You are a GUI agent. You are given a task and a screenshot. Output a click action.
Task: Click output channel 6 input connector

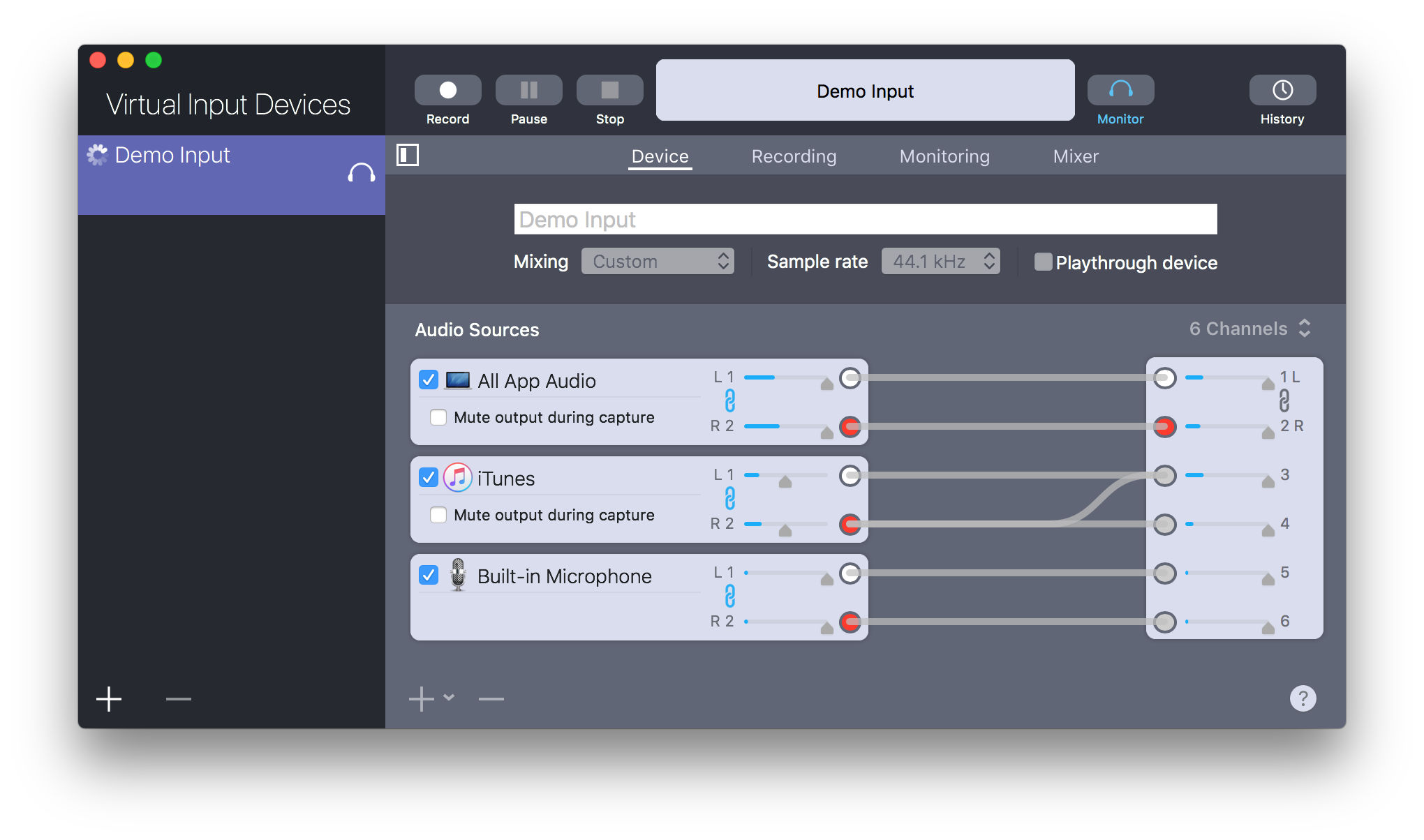click(1164, 622)
